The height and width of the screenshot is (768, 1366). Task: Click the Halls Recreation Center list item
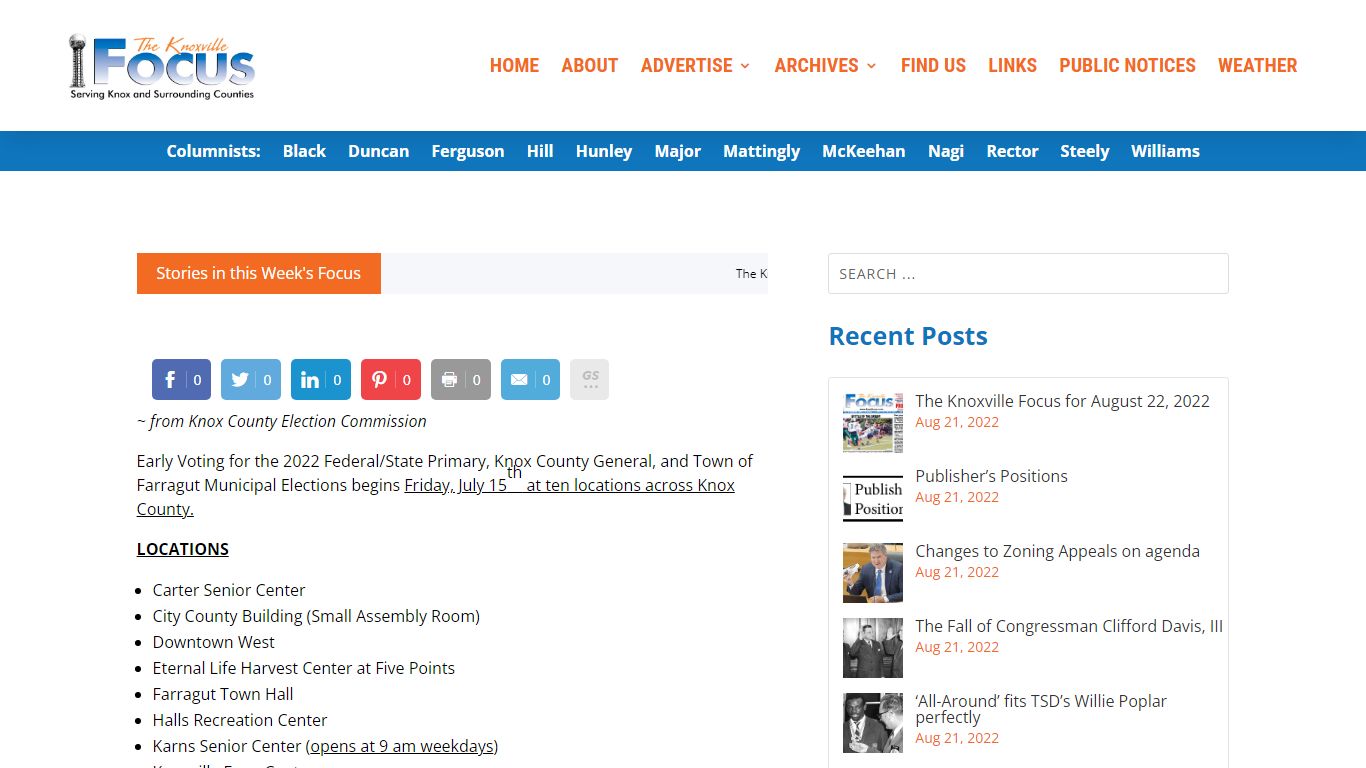tap(240, 720)
